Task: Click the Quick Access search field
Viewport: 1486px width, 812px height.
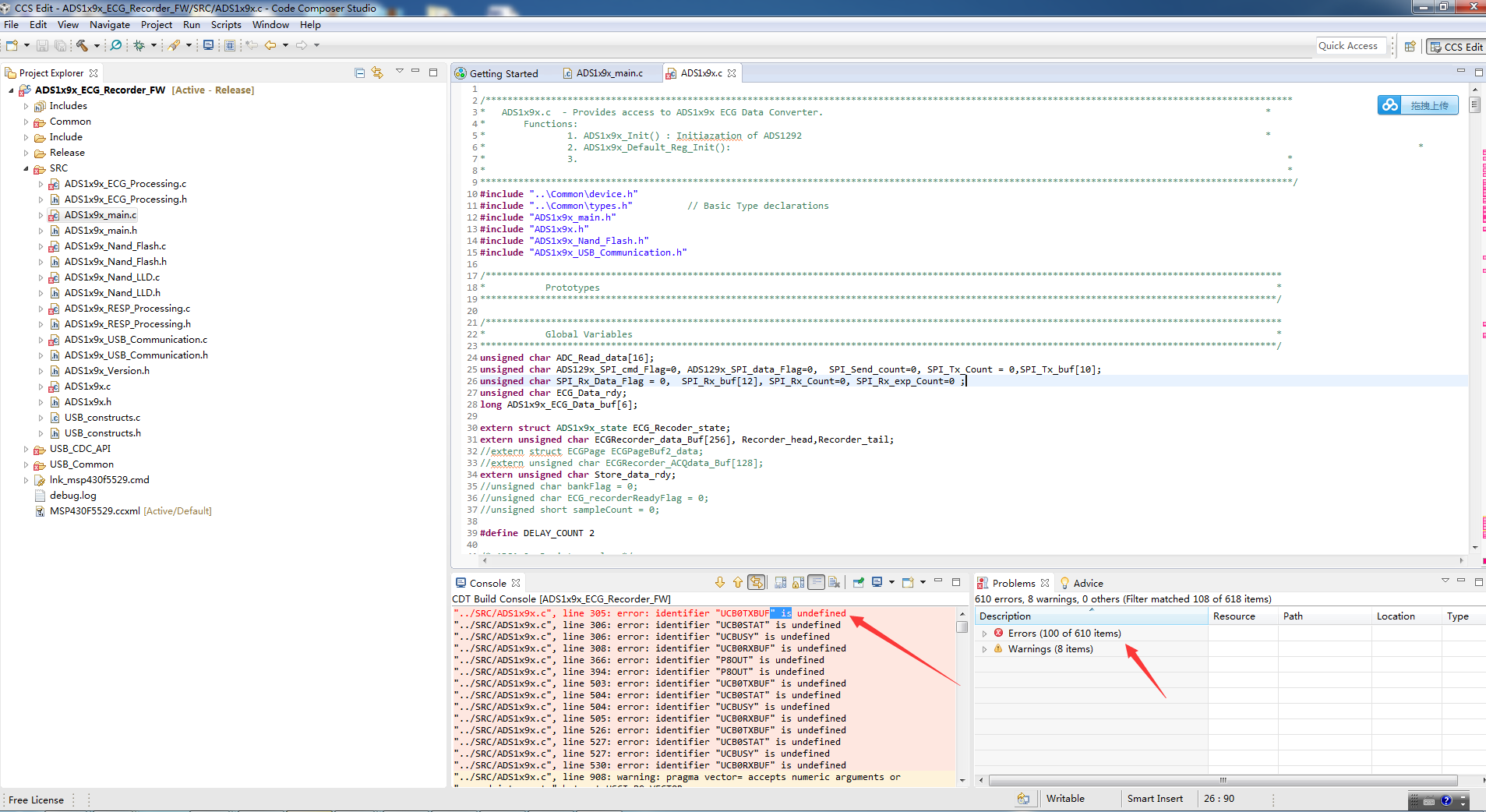Action: pos(1351,46)
